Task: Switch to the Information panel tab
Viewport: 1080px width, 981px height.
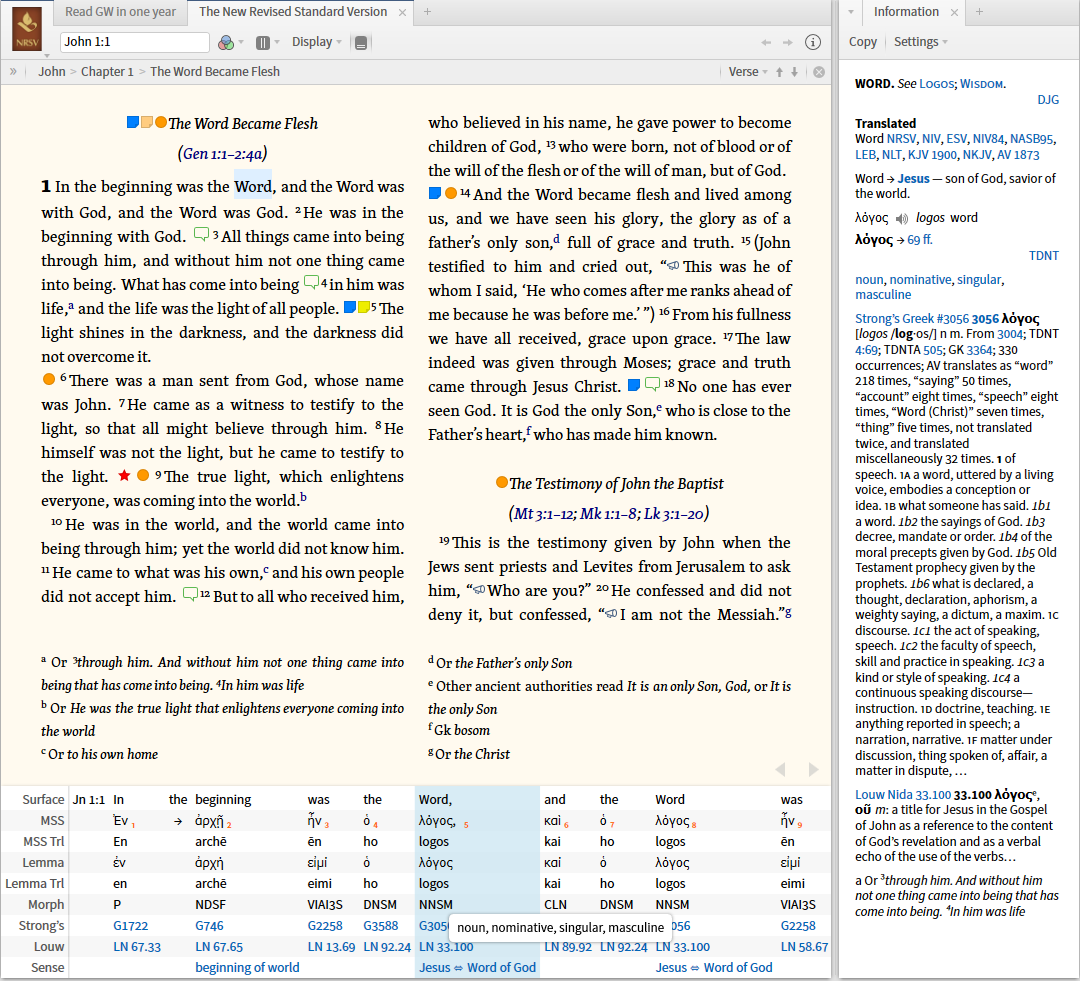Action: coord(906,12)
